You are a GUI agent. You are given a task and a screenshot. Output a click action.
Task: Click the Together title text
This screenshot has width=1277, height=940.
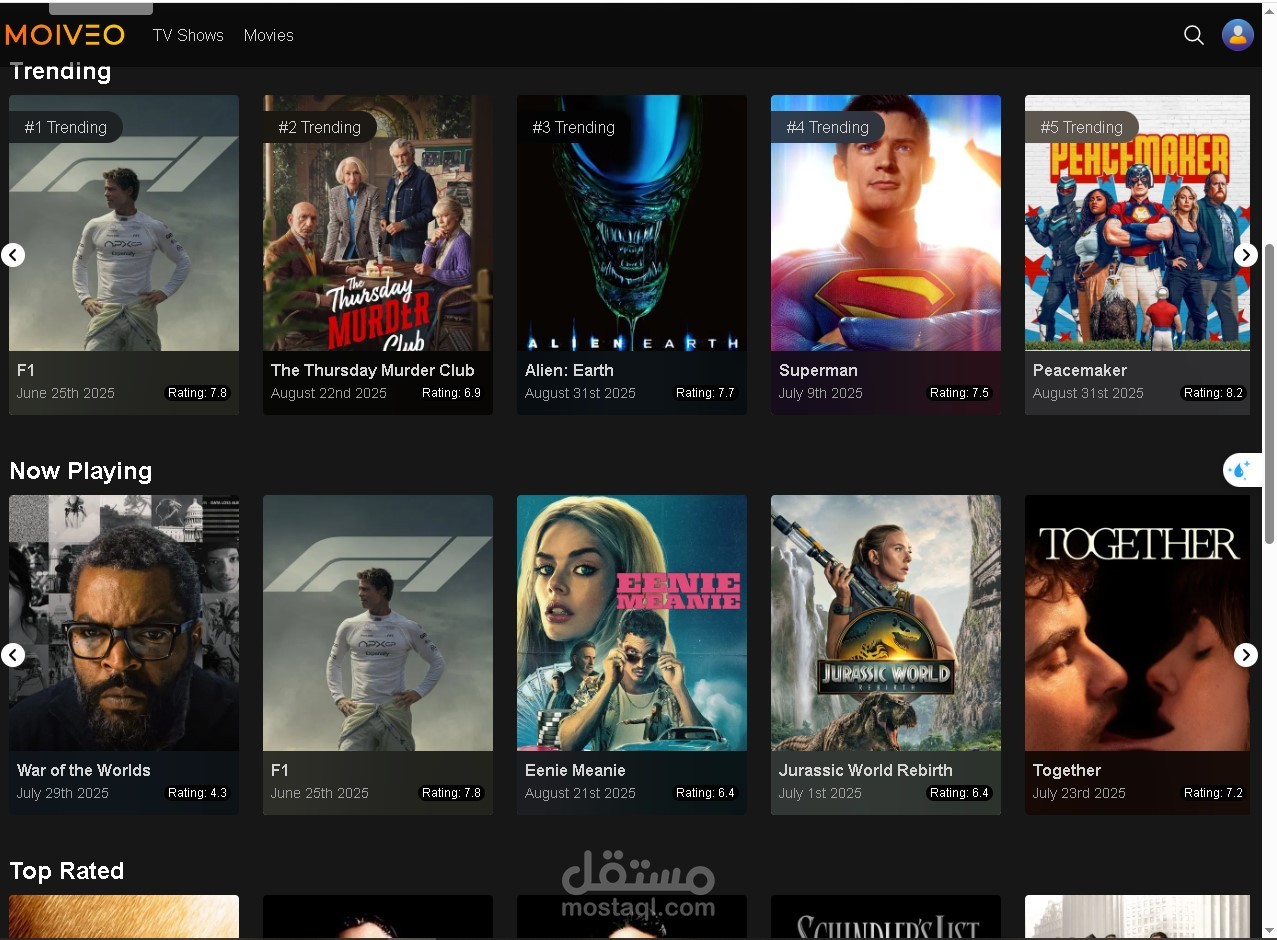pos(1067,770)
